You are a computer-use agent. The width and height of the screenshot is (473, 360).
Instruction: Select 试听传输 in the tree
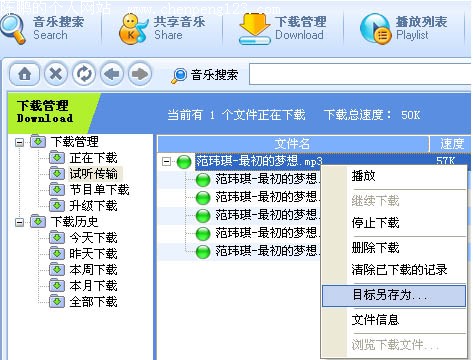[x=94, y=174]
